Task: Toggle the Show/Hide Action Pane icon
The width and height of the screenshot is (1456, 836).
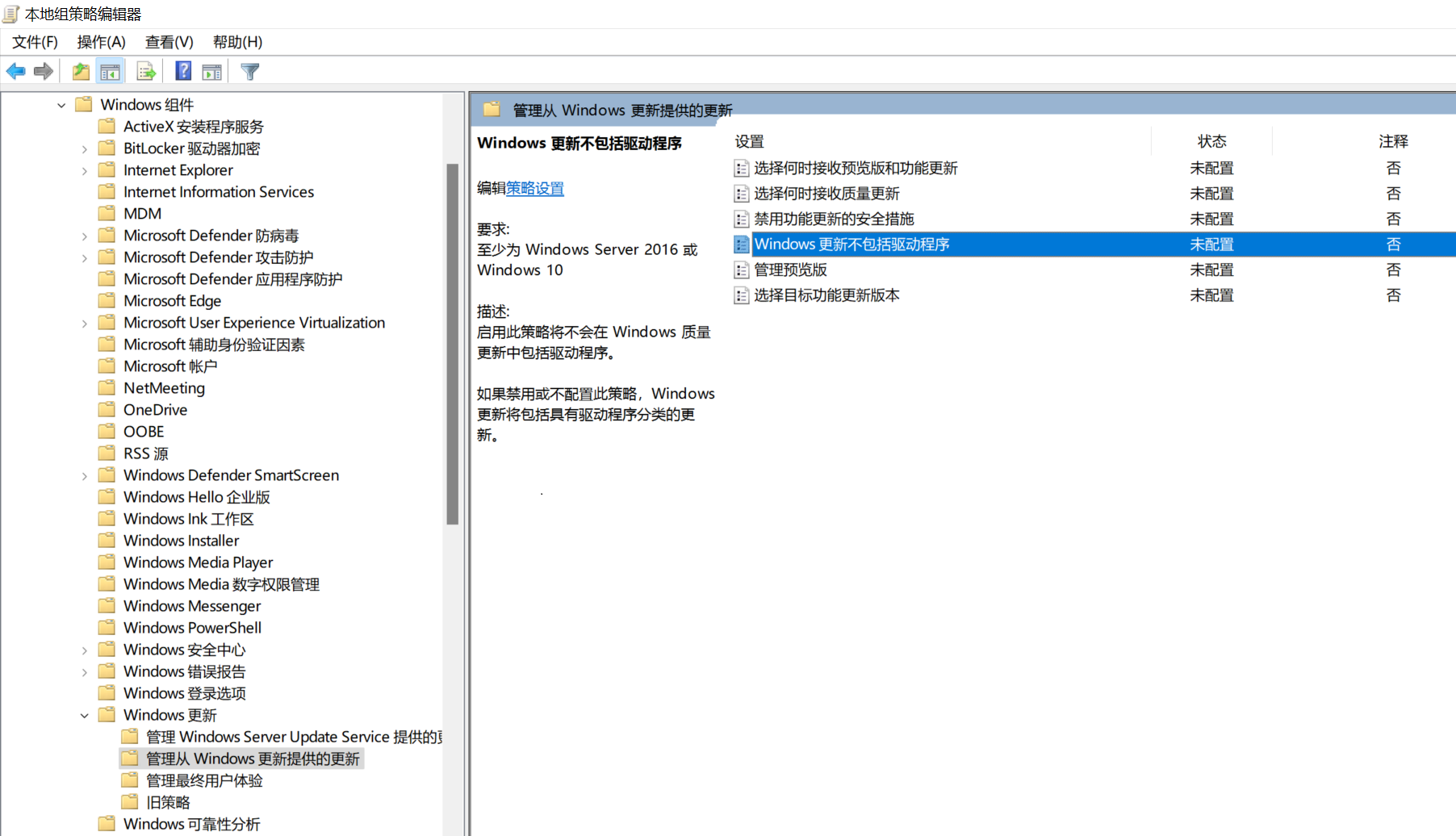Action: [x=212, y=72]
